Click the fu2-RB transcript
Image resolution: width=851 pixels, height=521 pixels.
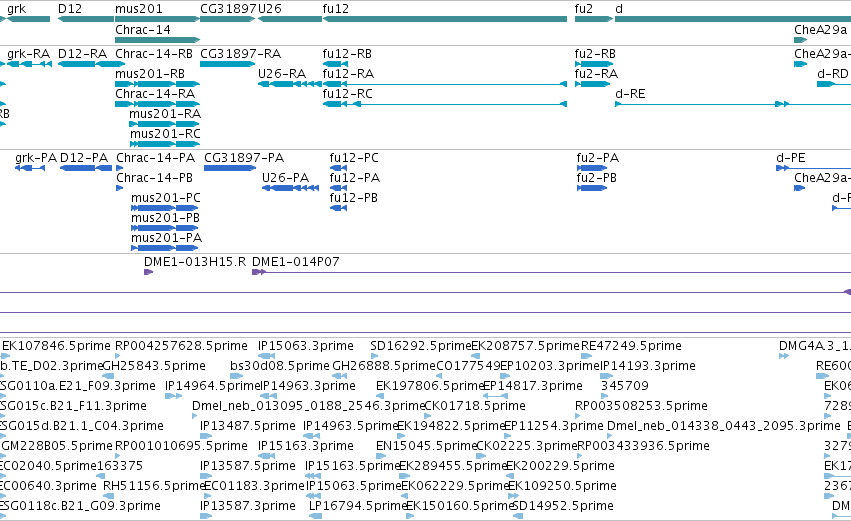click(x=594, y=64)
